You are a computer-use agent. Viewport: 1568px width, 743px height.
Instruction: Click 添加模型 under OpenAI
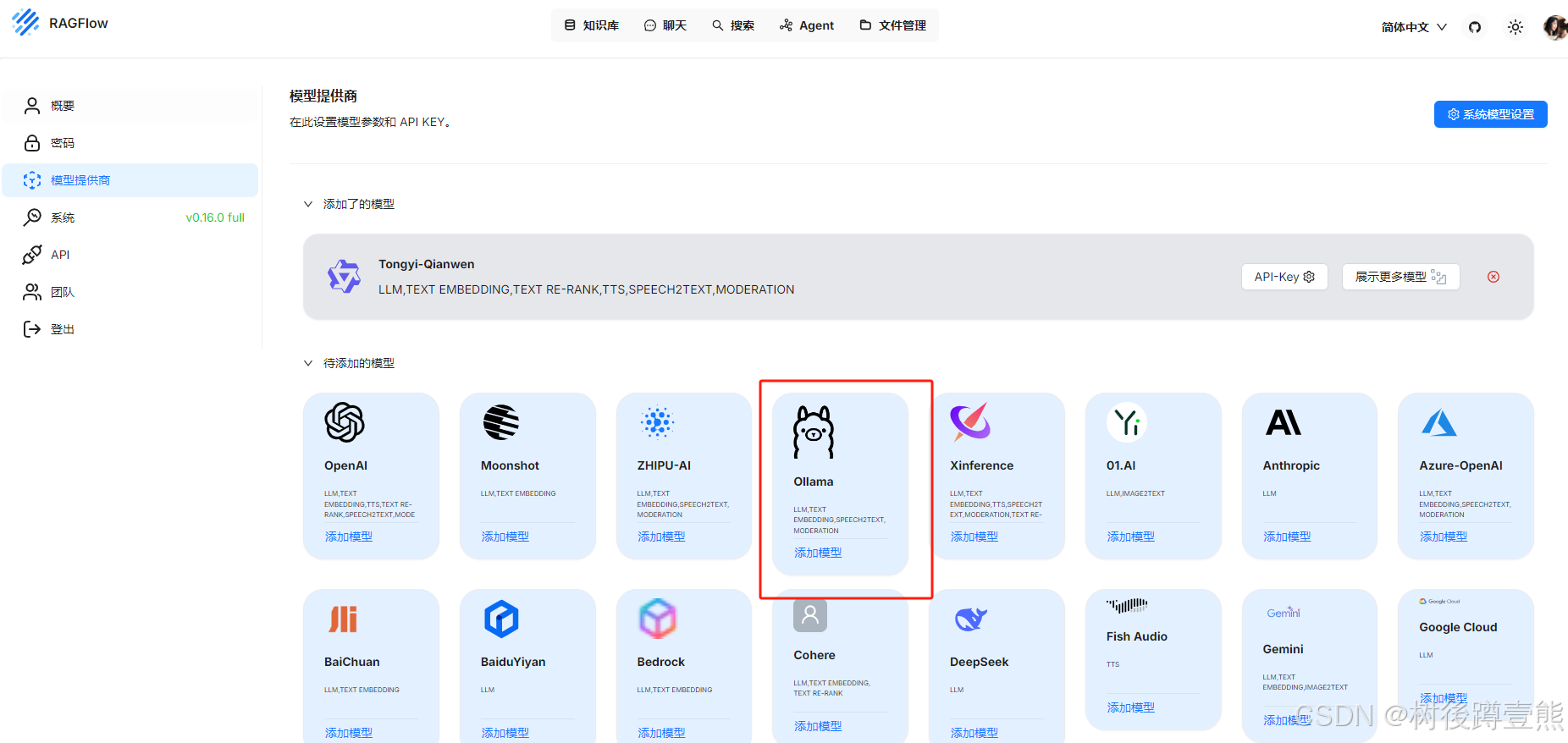pyautogui.click(x=349, y=537)
